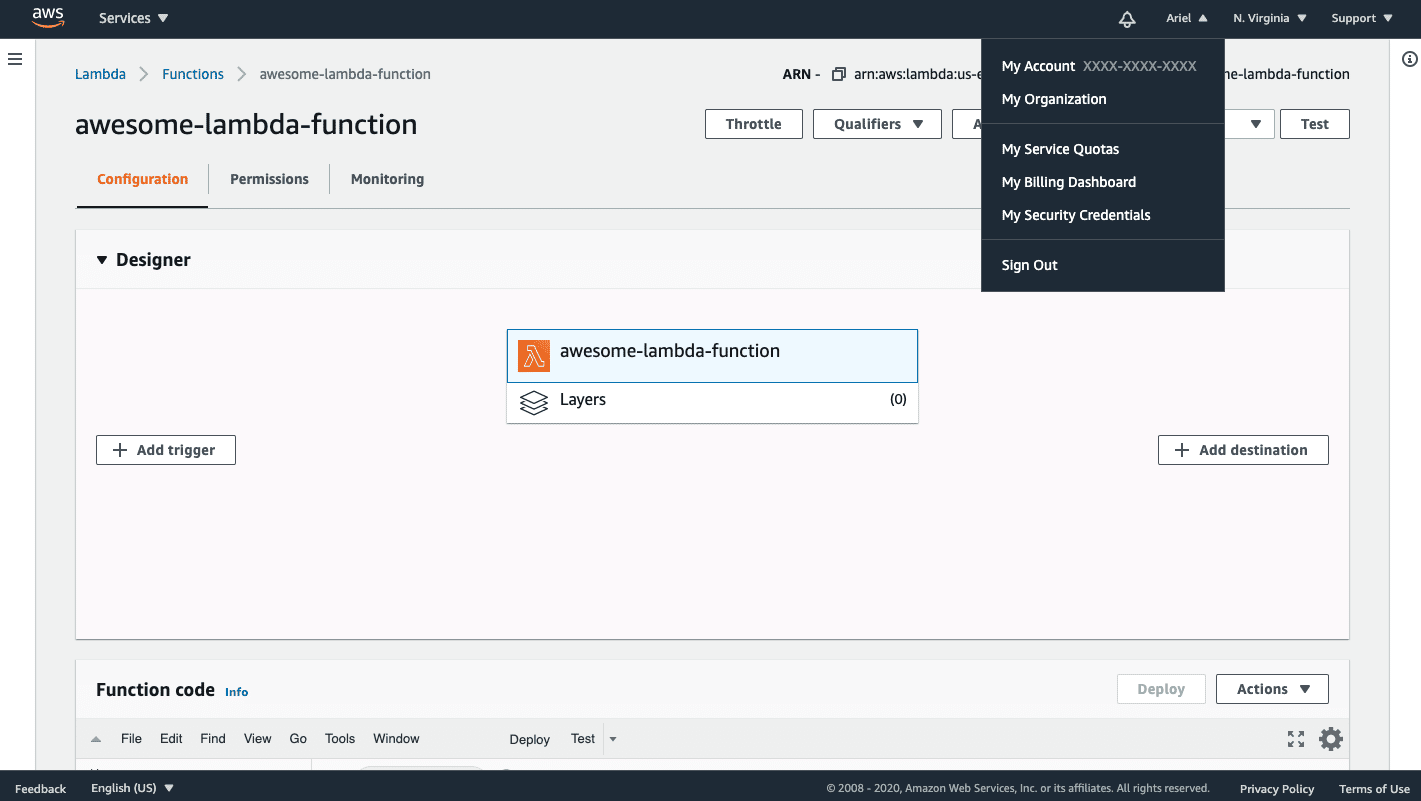1421x801 pixels.
Task: Open the Privacy Policy link
Action: click(x=1277, y=789)
